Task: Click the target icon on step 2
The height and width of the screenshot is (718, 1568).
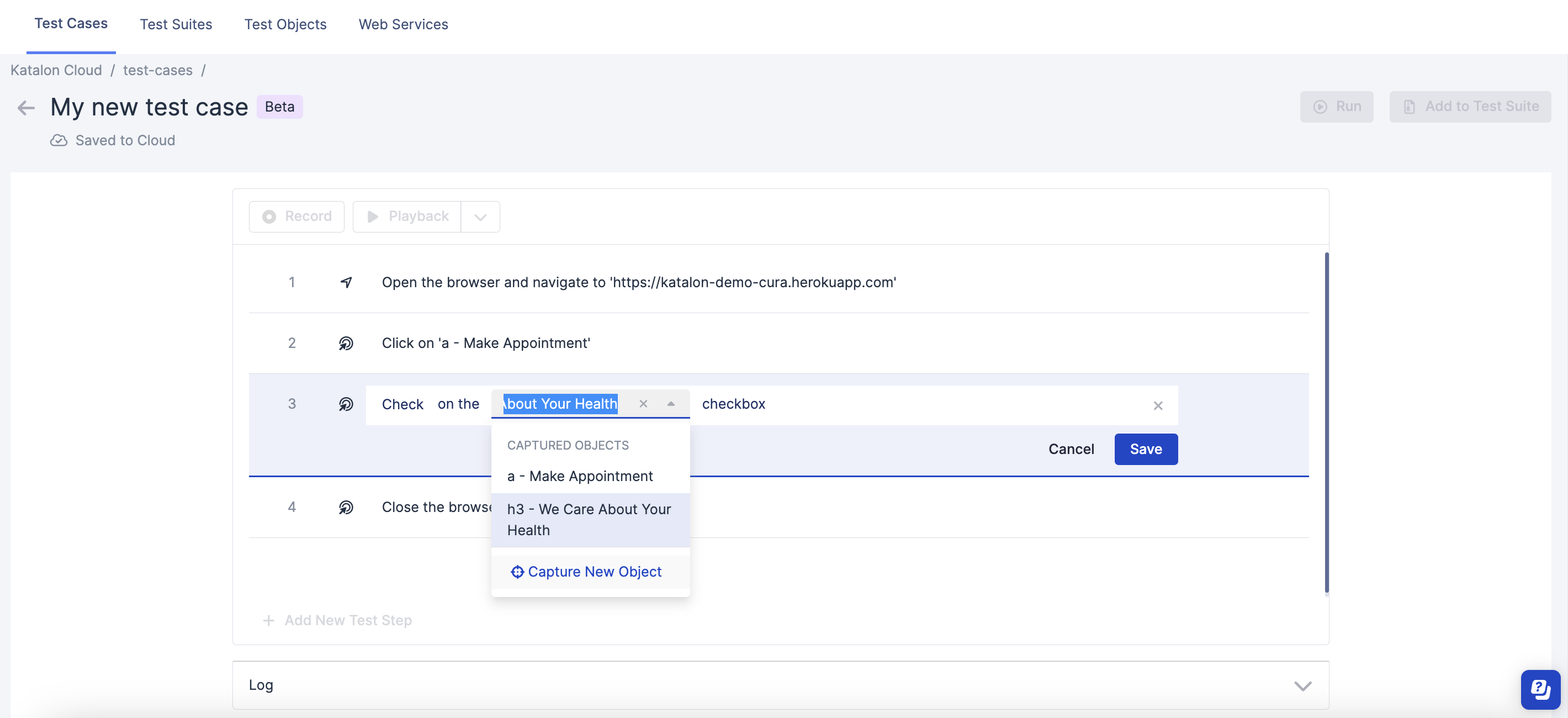Action: (347, 343)
